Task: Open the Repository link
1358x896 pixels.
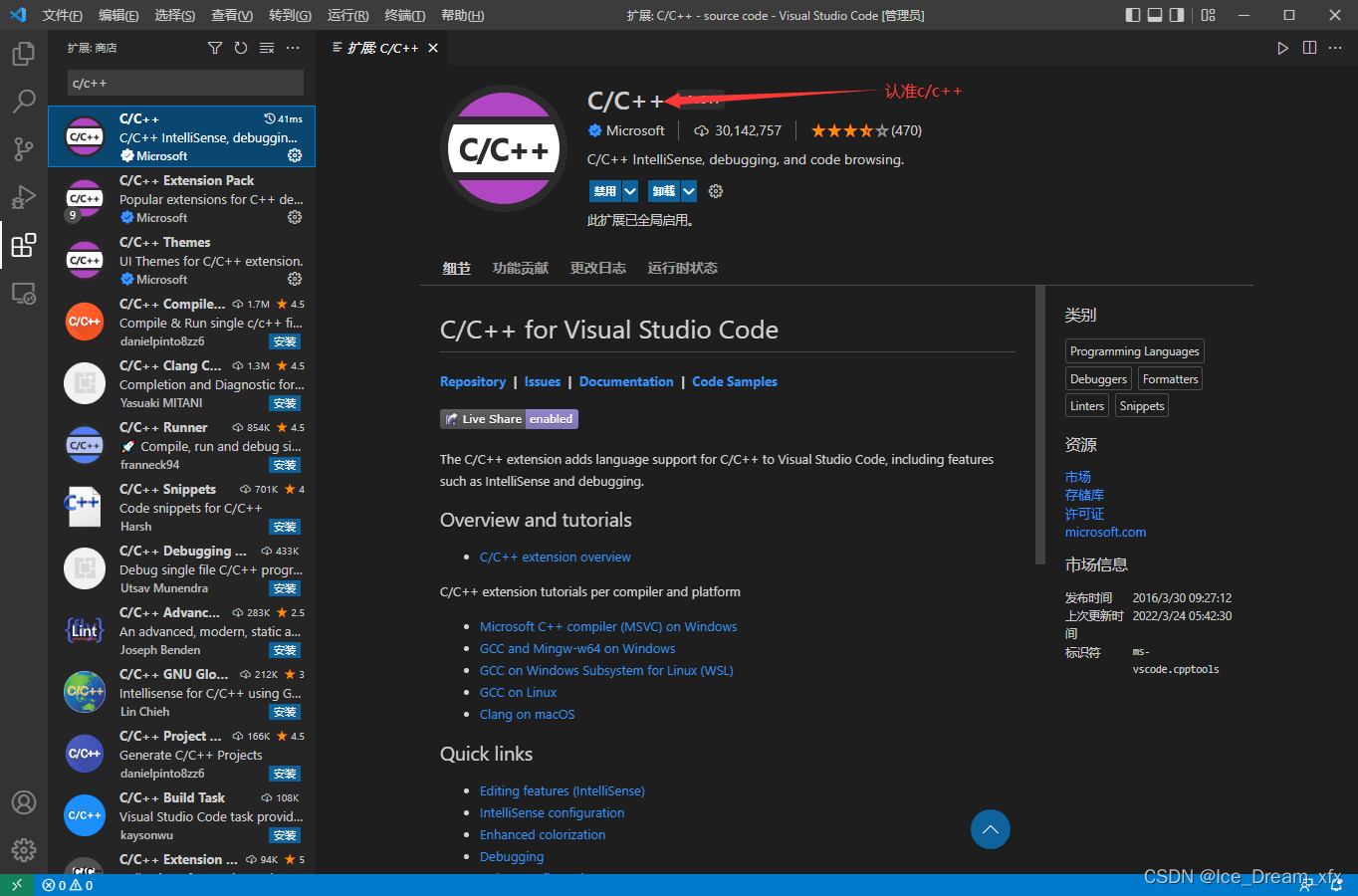Action: 473,382
